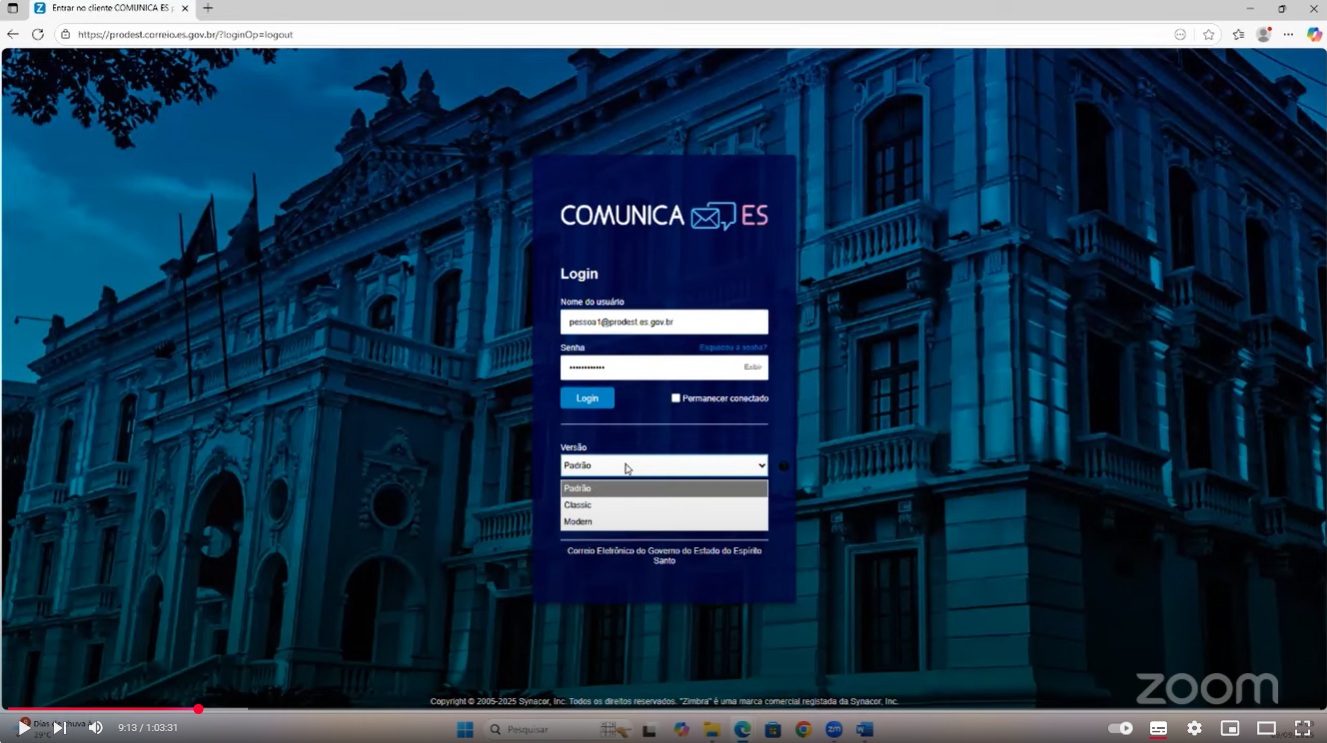Viewport: 1327px width, 743px height.
Task: Click the red video progress bar
Action: (x=100, y=709)
